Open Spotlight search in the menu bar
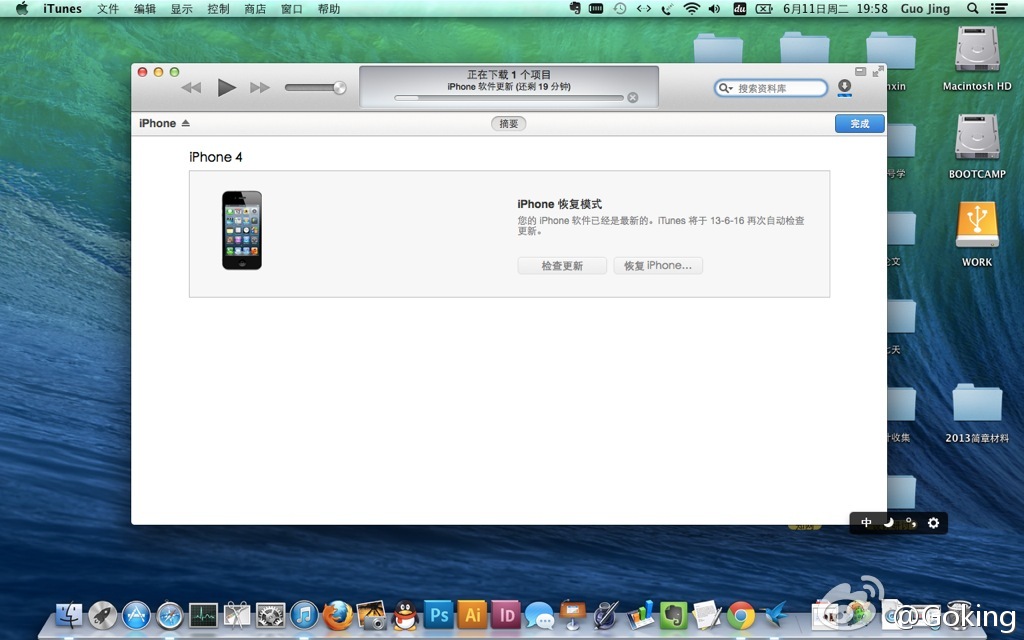Image resolution: width=1024 pixels, height=640 pixels. [x=972, y=8]
